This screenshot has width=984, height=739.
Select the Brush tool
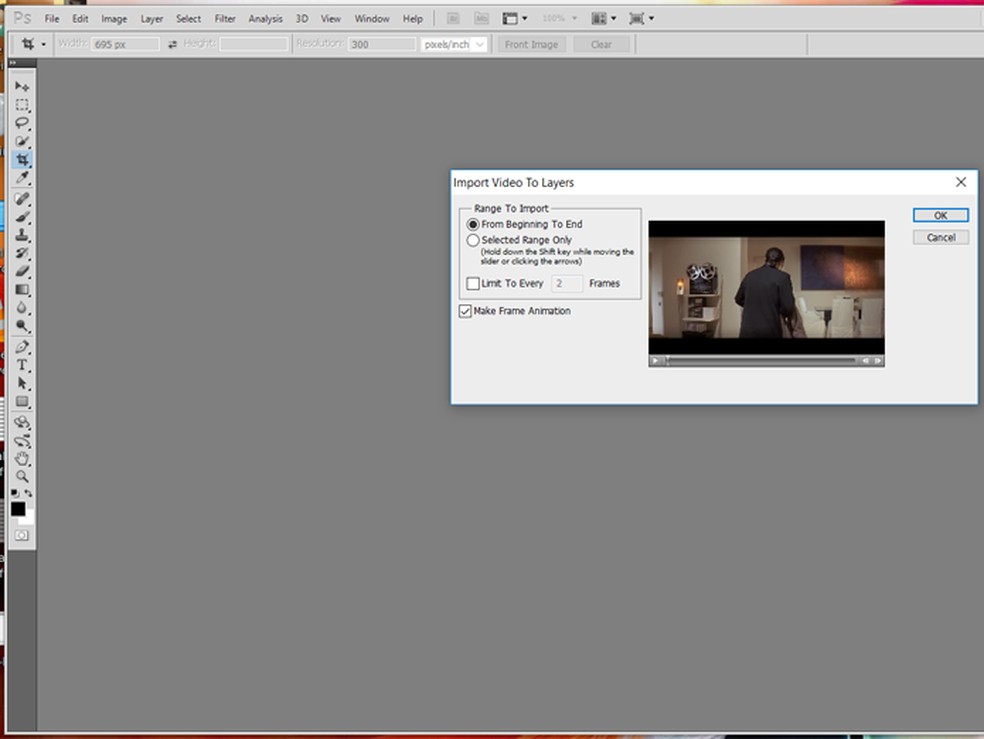coord(22,217)
